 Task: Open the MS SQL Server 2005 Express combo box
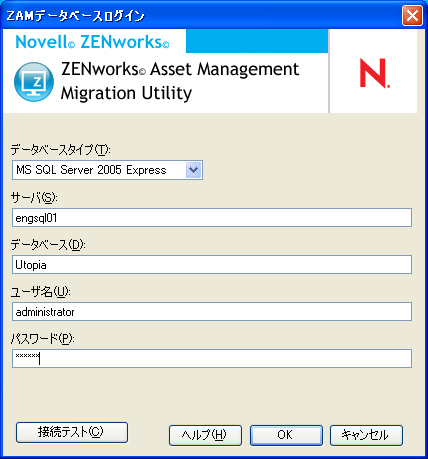tap(107, 170)
